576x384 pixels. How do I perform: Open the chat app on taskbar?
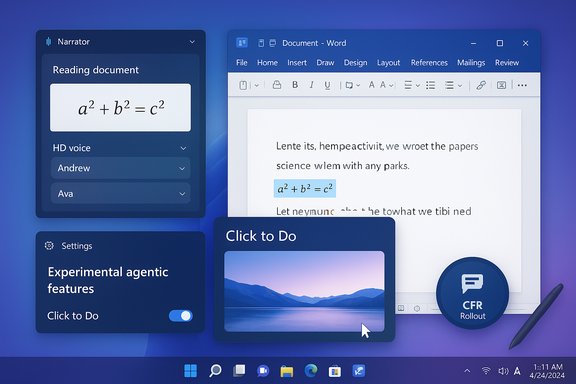pyautogui.click(x=263, y=371)
